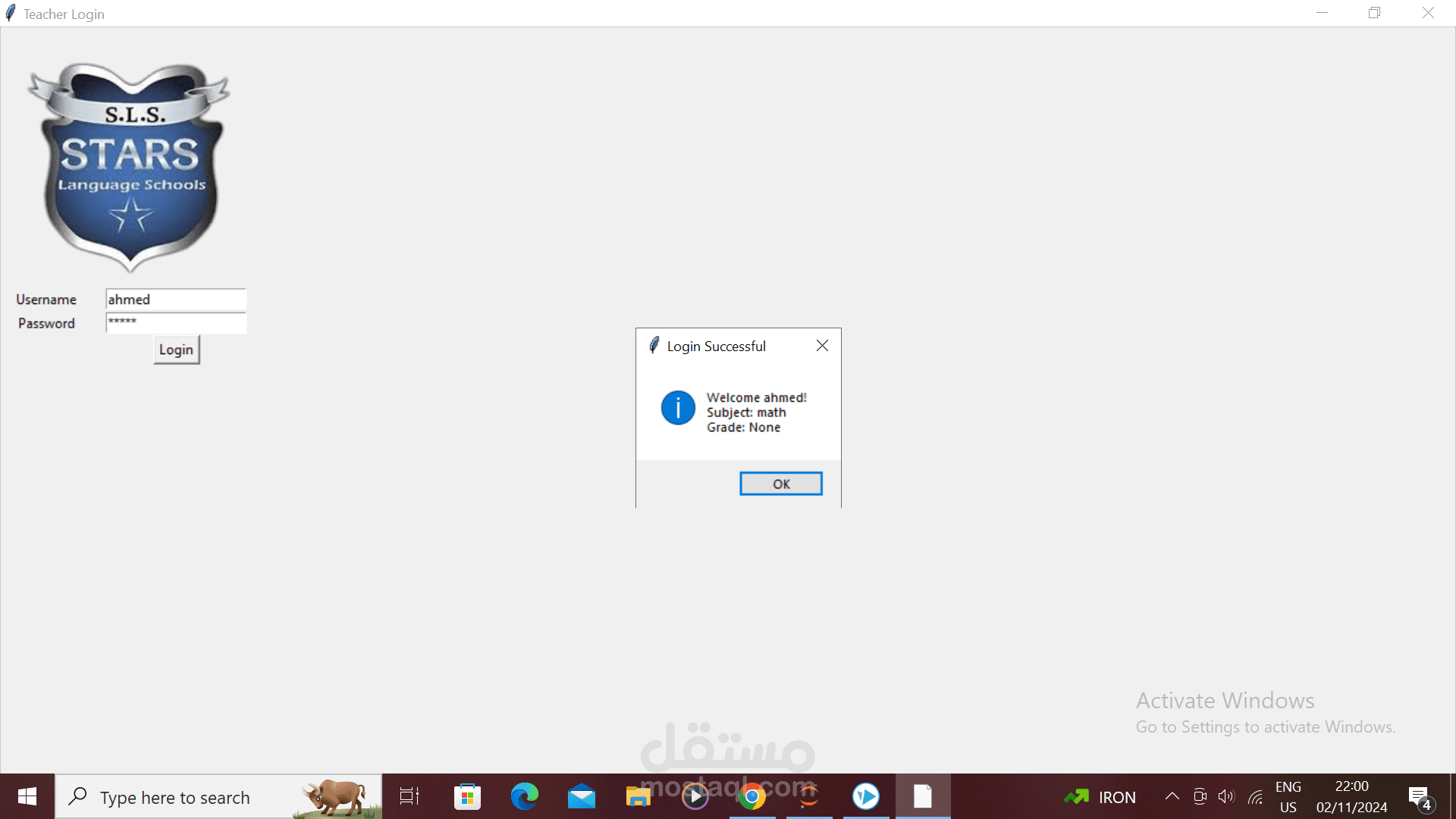Close the Login Successful dialog
The image size is (1456, 819).
click(822, 346)
